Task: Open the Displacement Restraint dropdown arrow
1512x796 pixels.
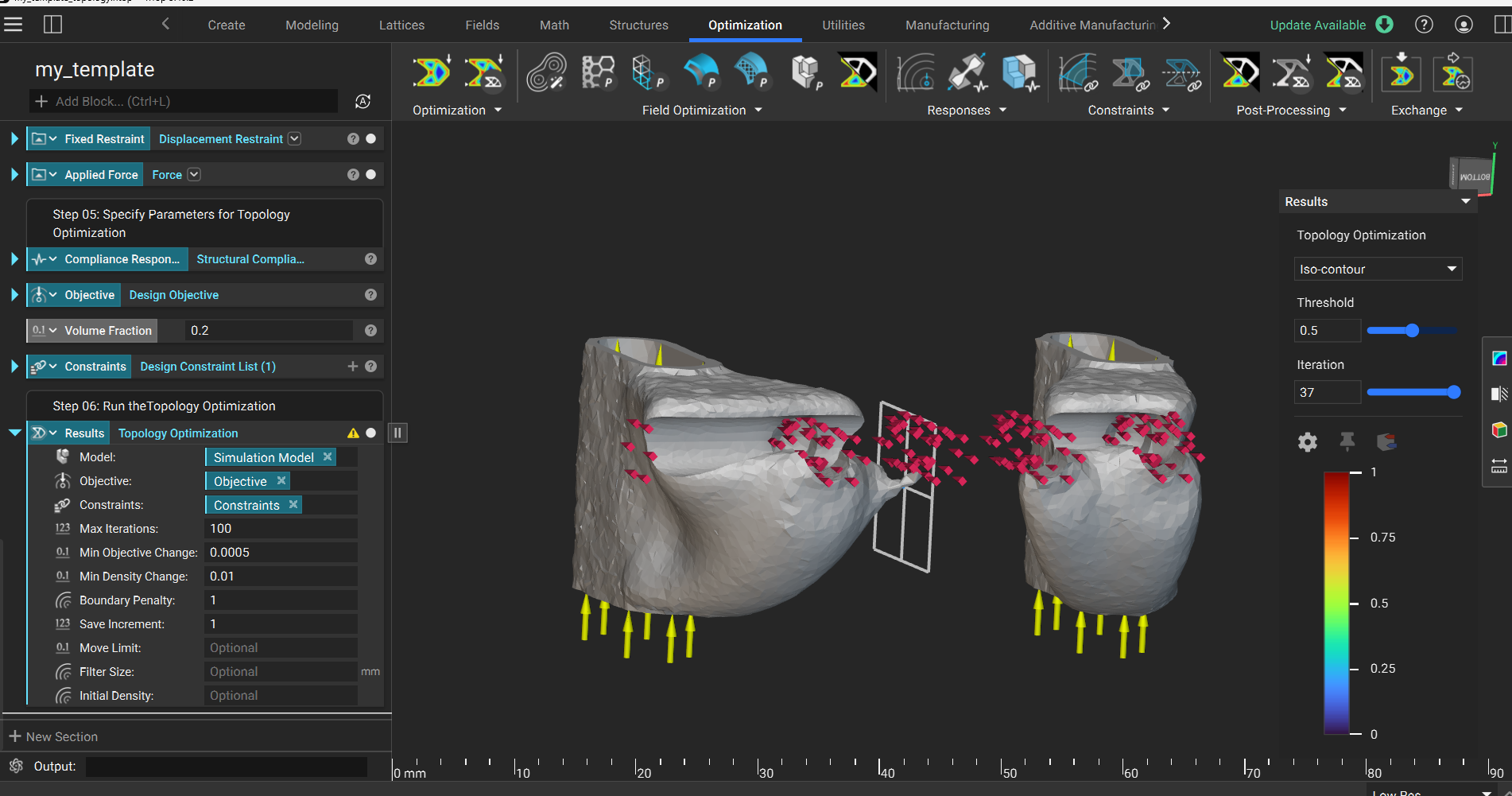Action: click(x=294, y=138)
